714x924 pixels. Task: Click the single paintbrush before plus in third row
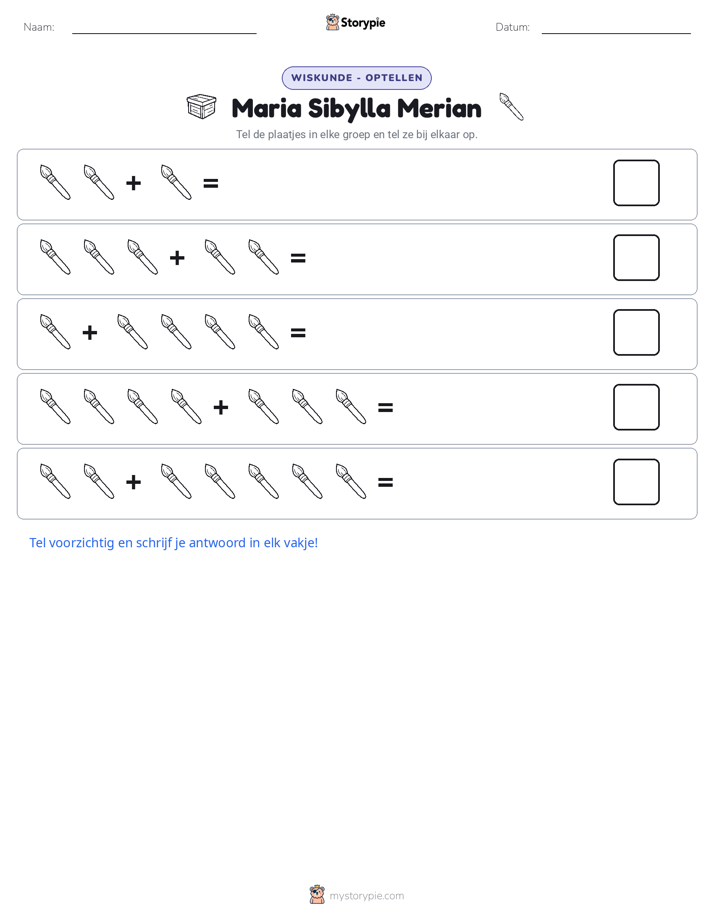(x=55, y=332)
